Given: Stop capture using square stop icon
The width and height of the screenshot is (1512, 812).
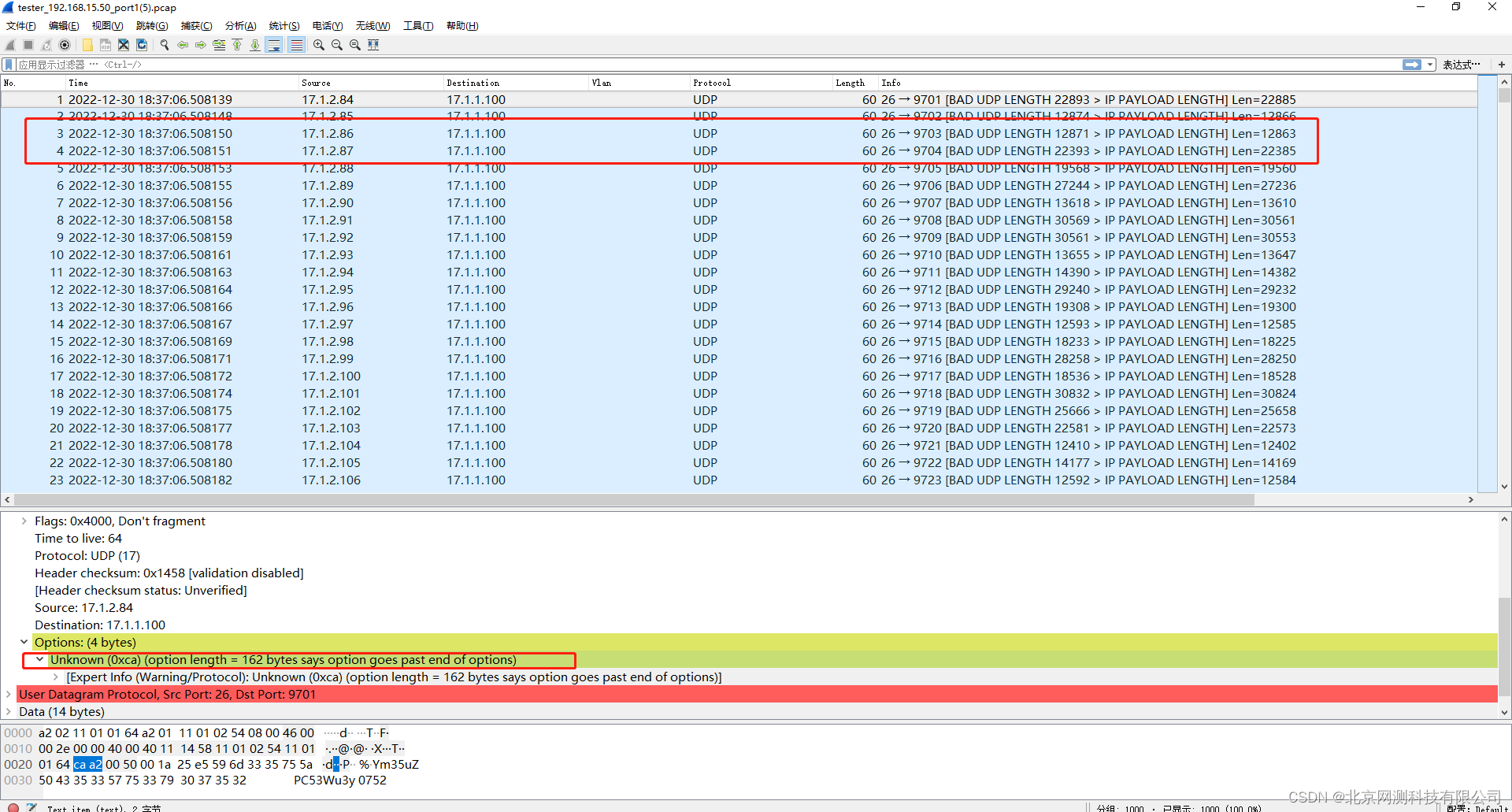Looking at the screenshot, I should pos(28,45).
